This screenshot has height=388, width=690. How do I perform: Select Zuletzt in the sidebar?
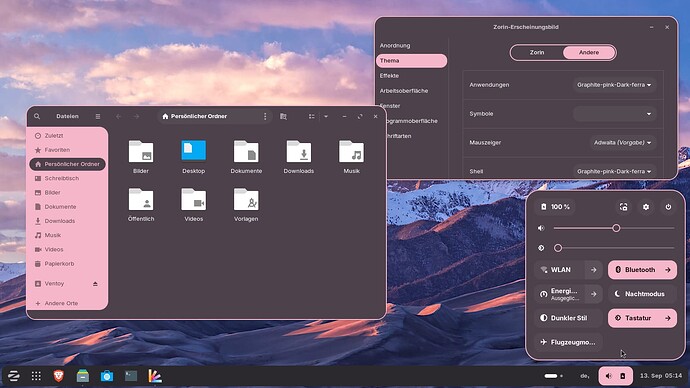click(67, 135)
